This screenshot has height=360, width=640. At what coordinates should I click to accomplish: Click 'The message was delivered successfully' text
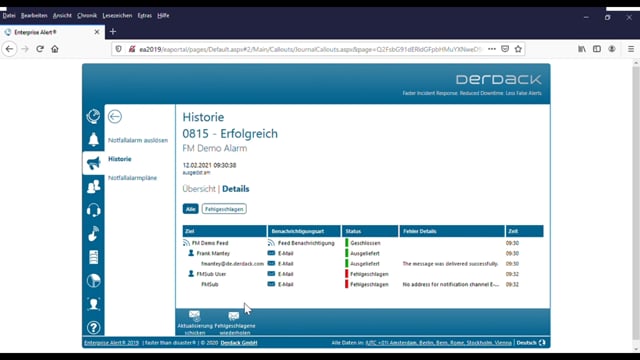[450, 264]
